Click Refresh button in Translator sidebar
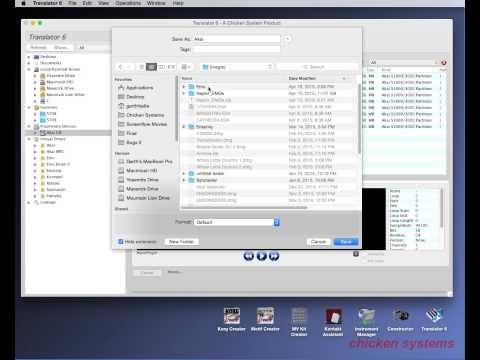This screenshot has width=480, height=360. click(39, 48)
